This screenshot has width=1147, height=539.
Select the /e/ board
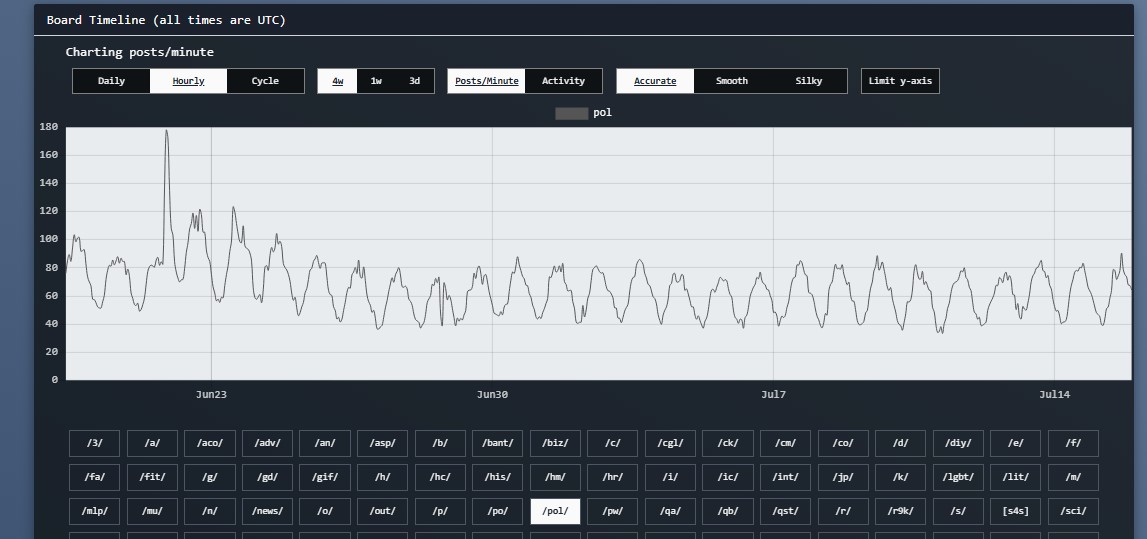pyautogui.click(x=1015, y=443)
